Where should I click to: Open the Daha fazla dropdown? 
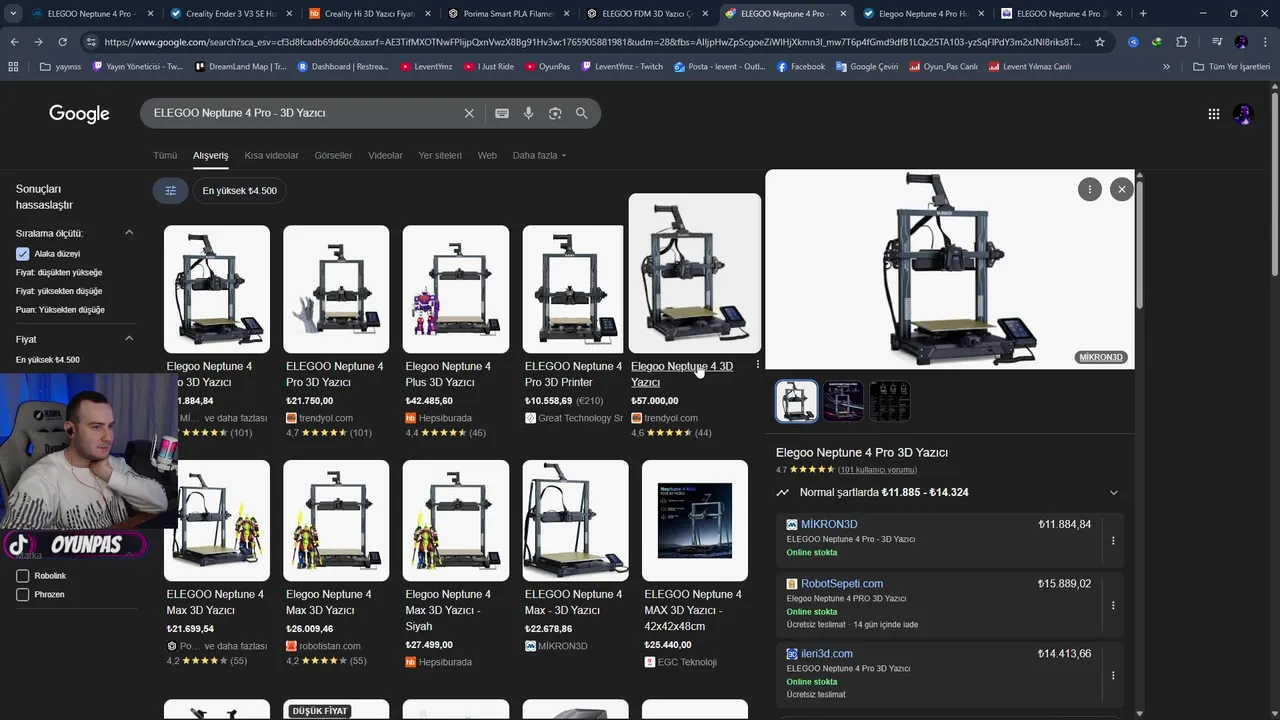click(539, 155)
